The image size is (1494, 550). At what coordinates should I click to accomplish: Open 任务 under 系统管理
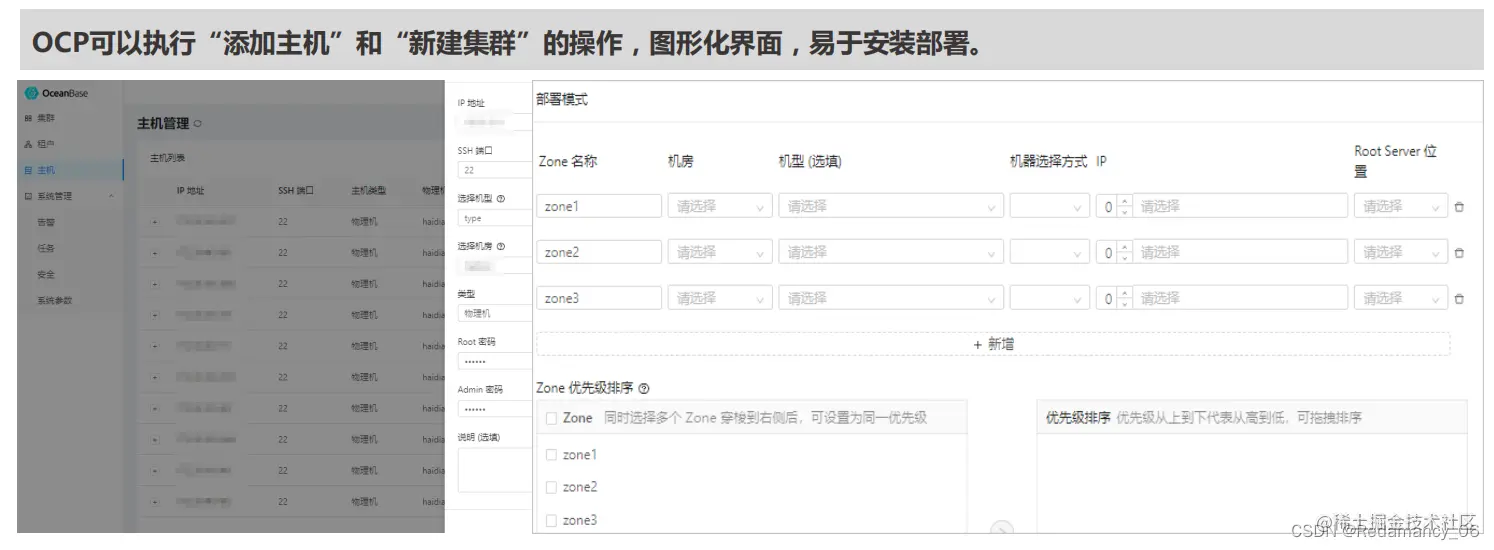[46, 248]
